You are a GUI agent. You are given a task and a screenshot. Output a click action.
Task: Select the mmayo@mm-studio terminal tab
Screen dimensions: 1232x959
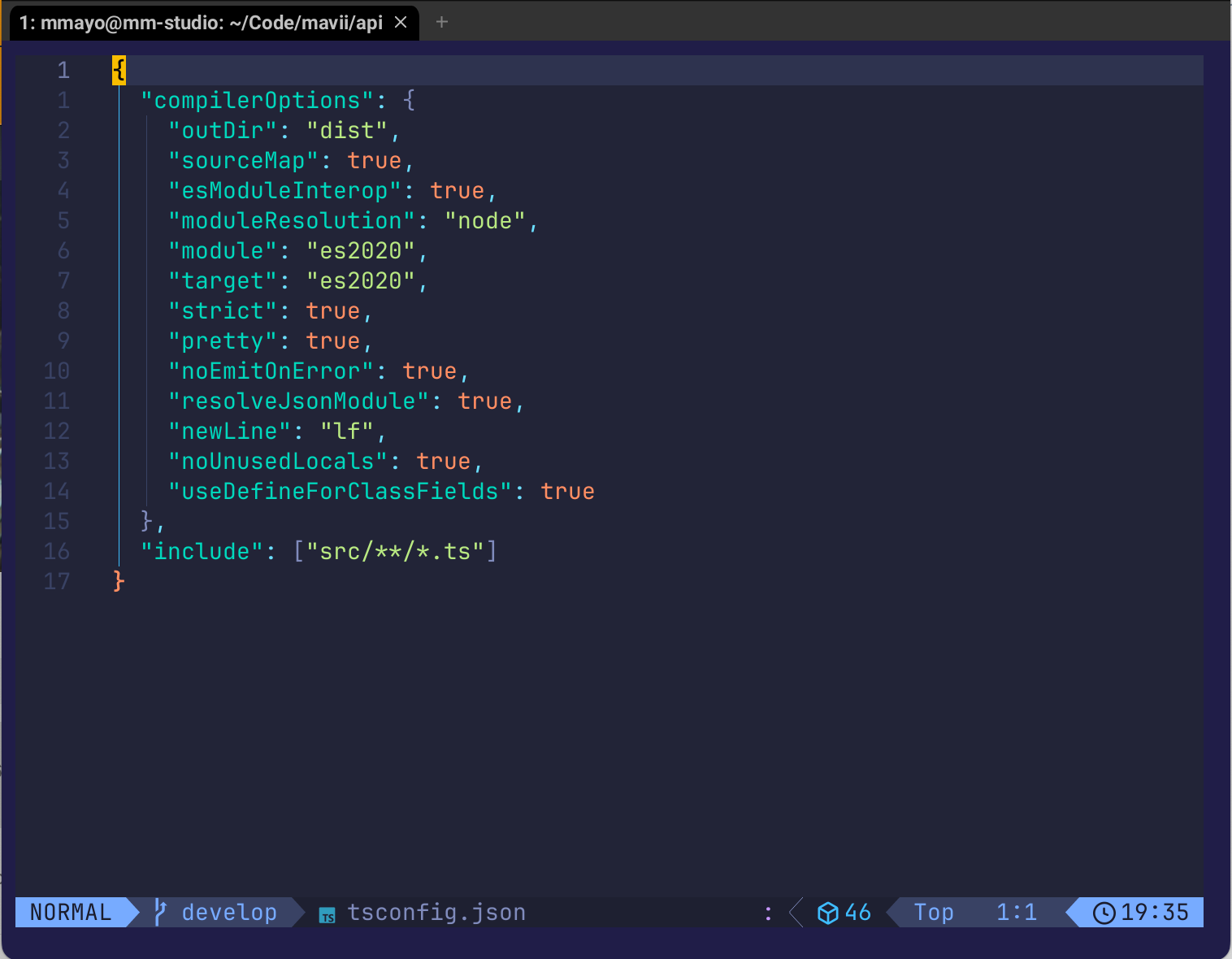point(201,23)
